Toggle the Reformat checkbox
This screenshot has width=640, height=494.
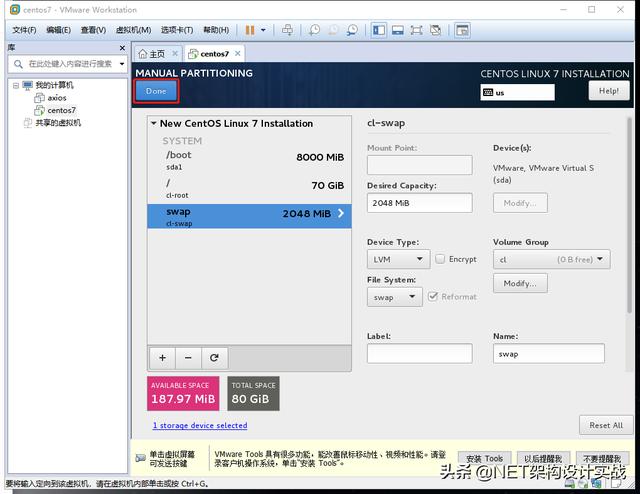[x=433, y=296]
